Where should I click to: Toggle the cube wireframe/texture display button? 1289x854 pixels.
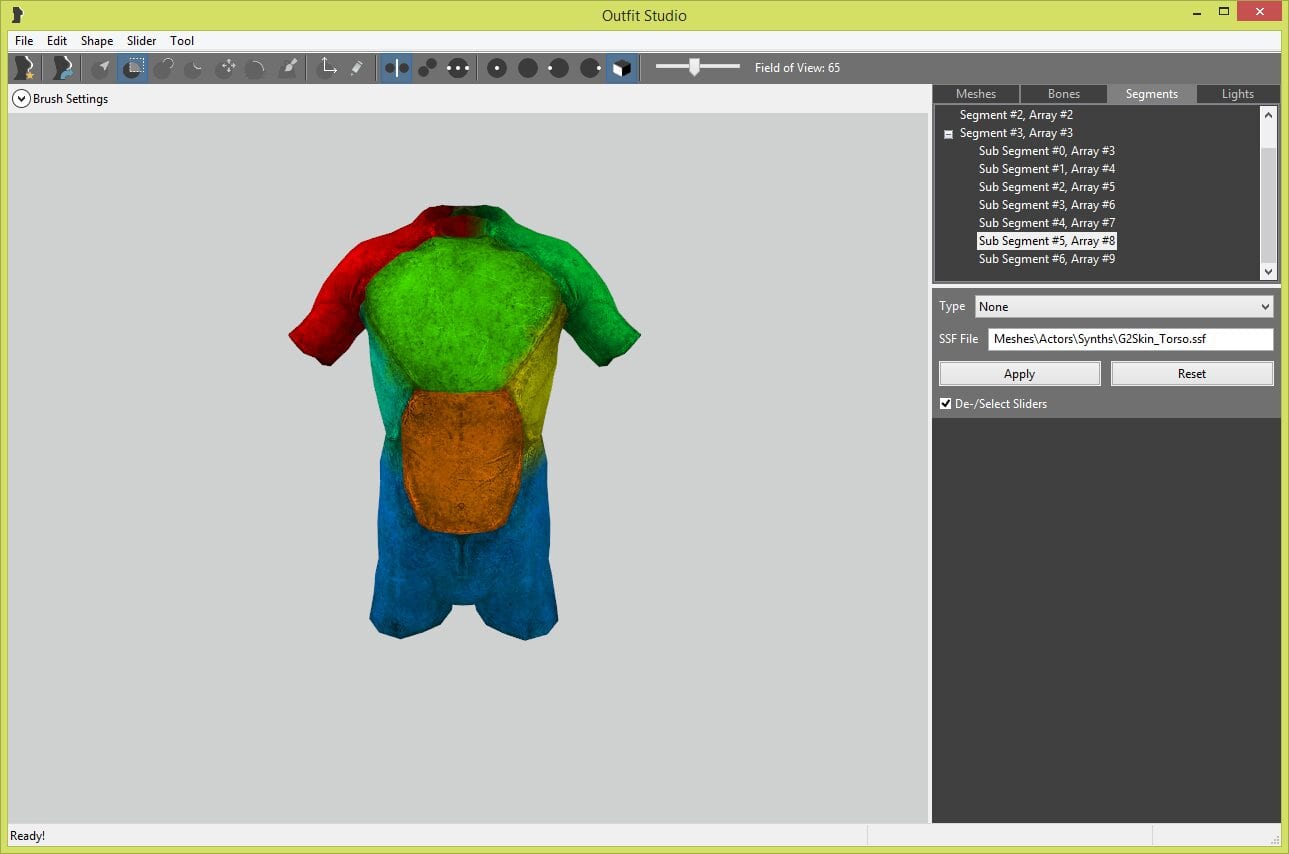pos(621,68)
